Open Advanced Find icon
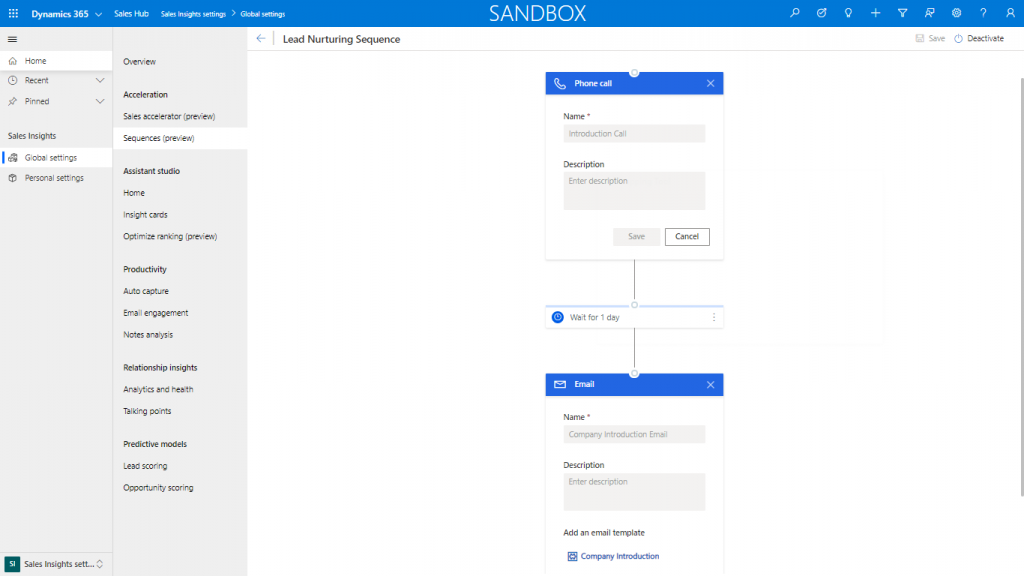The image size is (1024, 576). click(930, 12)
